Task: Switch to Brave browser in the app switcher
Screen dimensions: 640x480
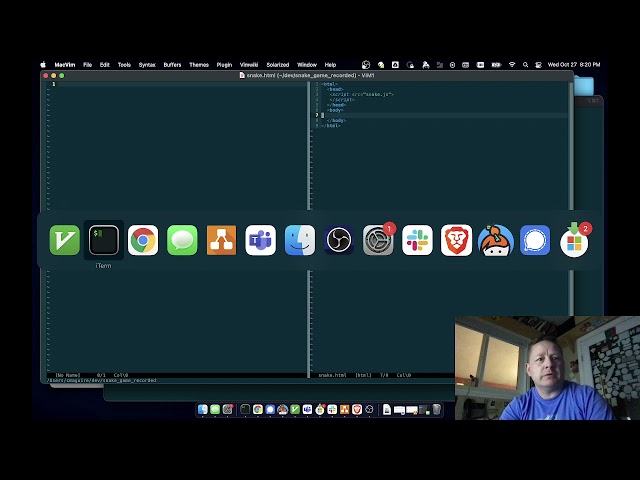Action: (456, 240)
